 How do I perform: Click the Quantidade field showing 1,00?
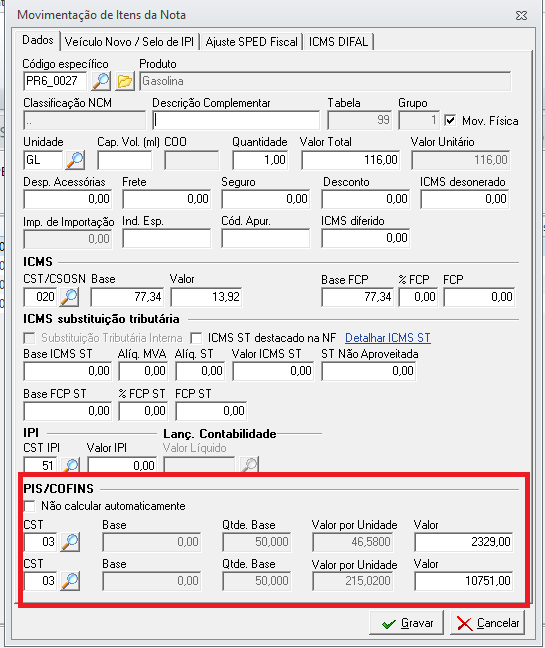tap(260, 160)
